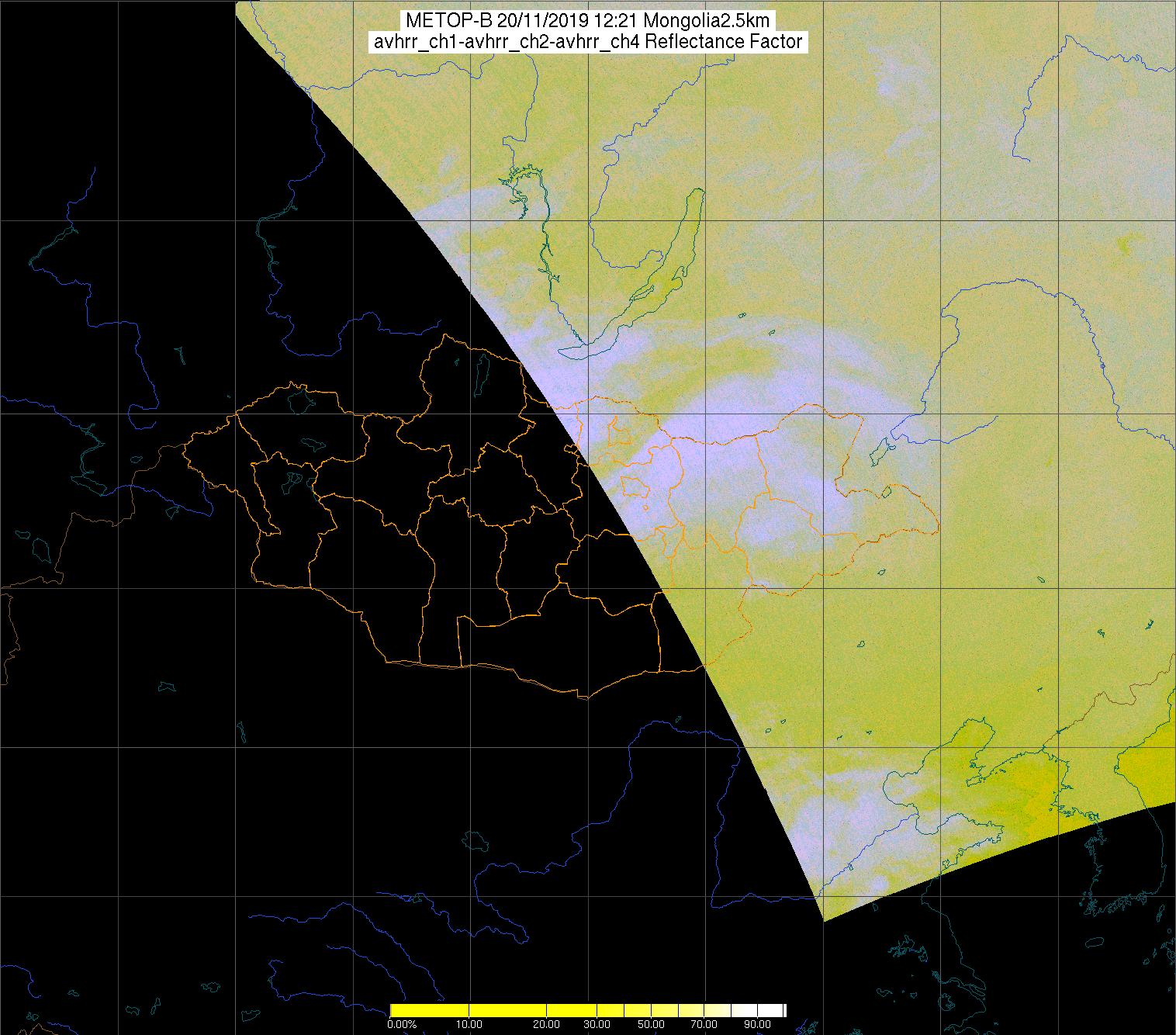The height and width of the screenshot is (1035, 1176).
Task: Click the '10.00' colorbar label
Action: [469, 1024]
